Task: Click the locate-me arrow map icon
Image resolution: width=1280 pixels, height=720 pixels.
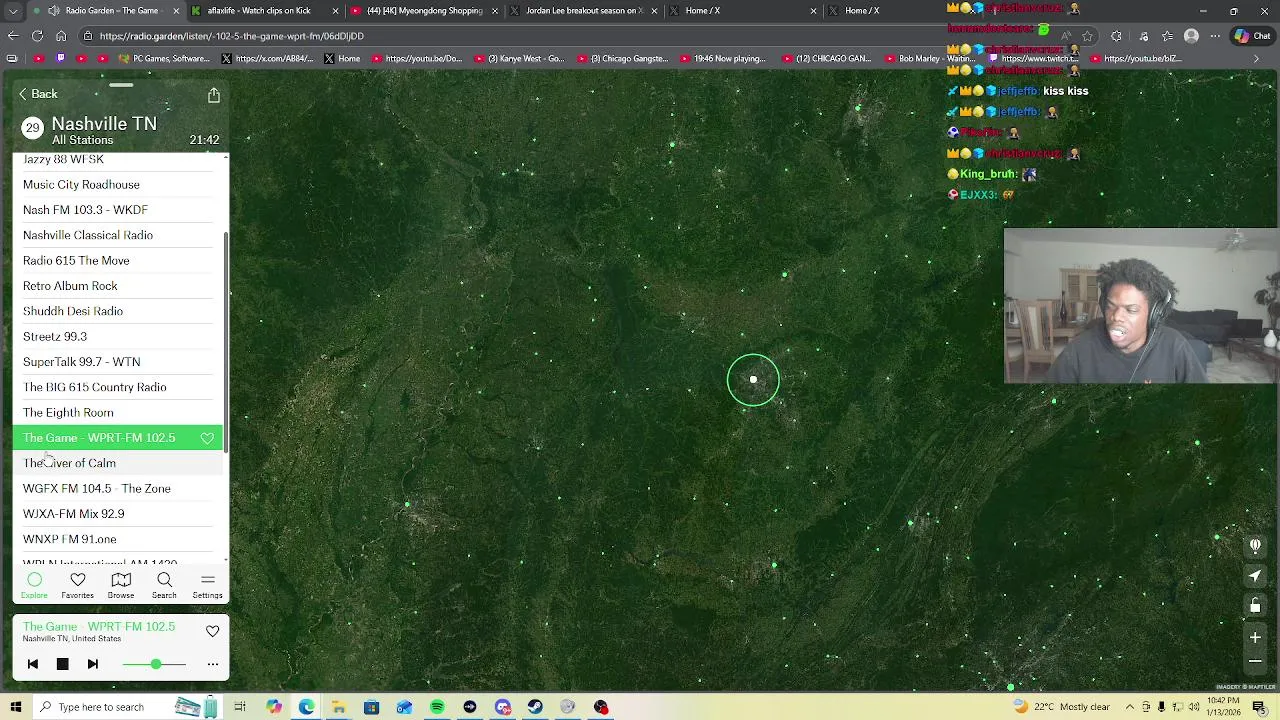Action: click(1255, 576)
